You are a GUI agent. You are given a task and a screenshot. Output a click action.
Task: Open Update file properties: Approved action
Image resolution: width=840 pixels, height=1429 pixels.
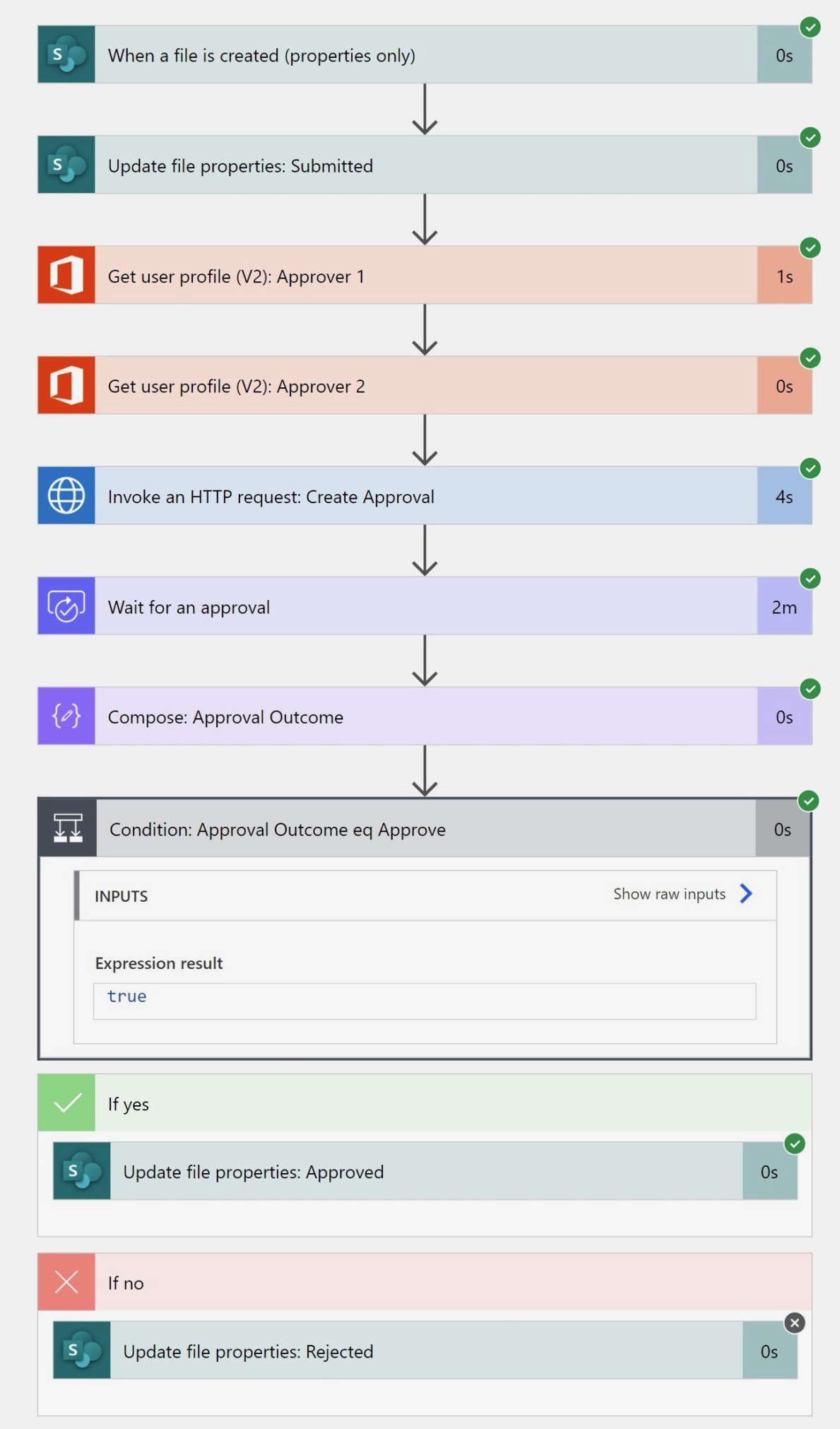point(425,1171)
